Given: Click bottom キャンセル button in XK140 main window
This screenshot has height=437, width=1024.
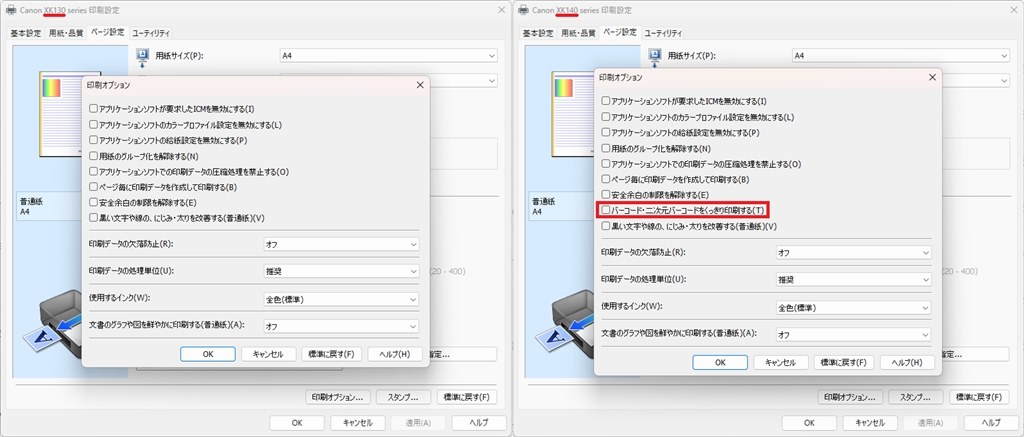Looking at the screenshot, I should pyautogui.click(x=869, y=423).
